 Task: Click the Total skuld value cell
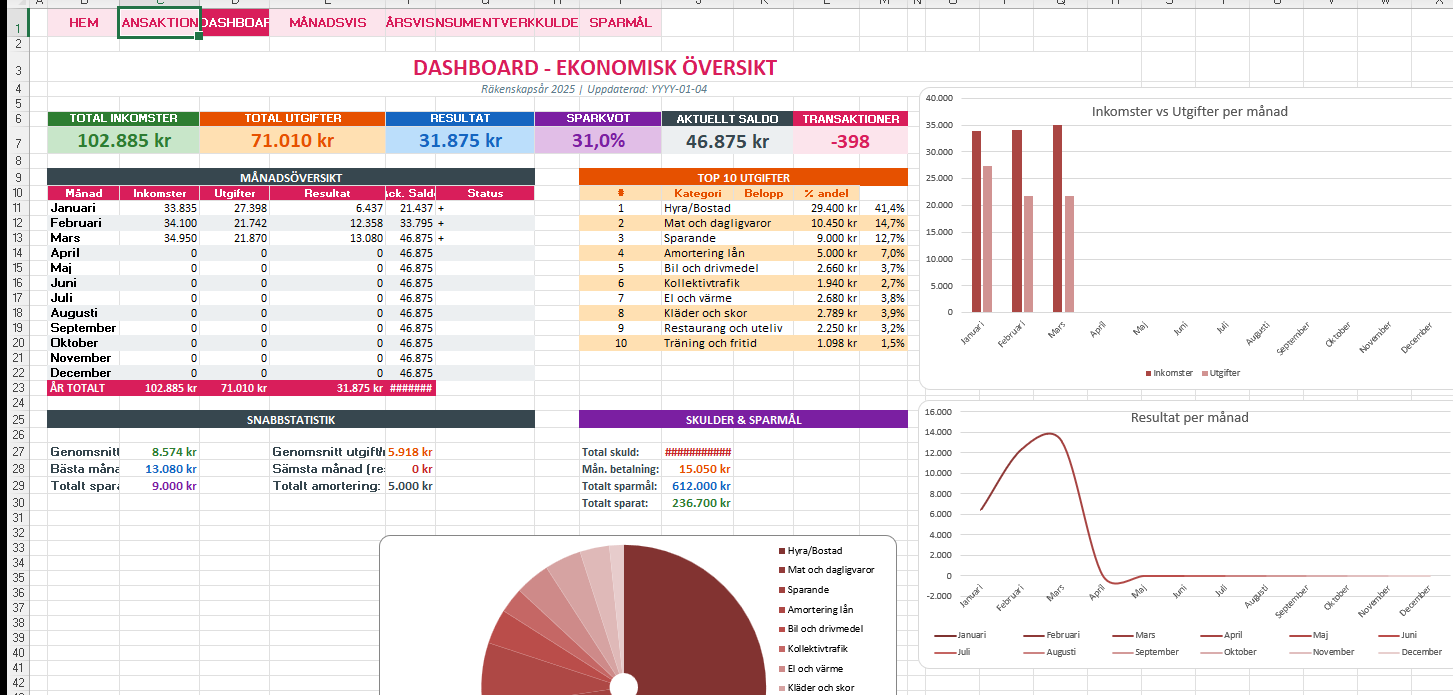click(697, 452)
